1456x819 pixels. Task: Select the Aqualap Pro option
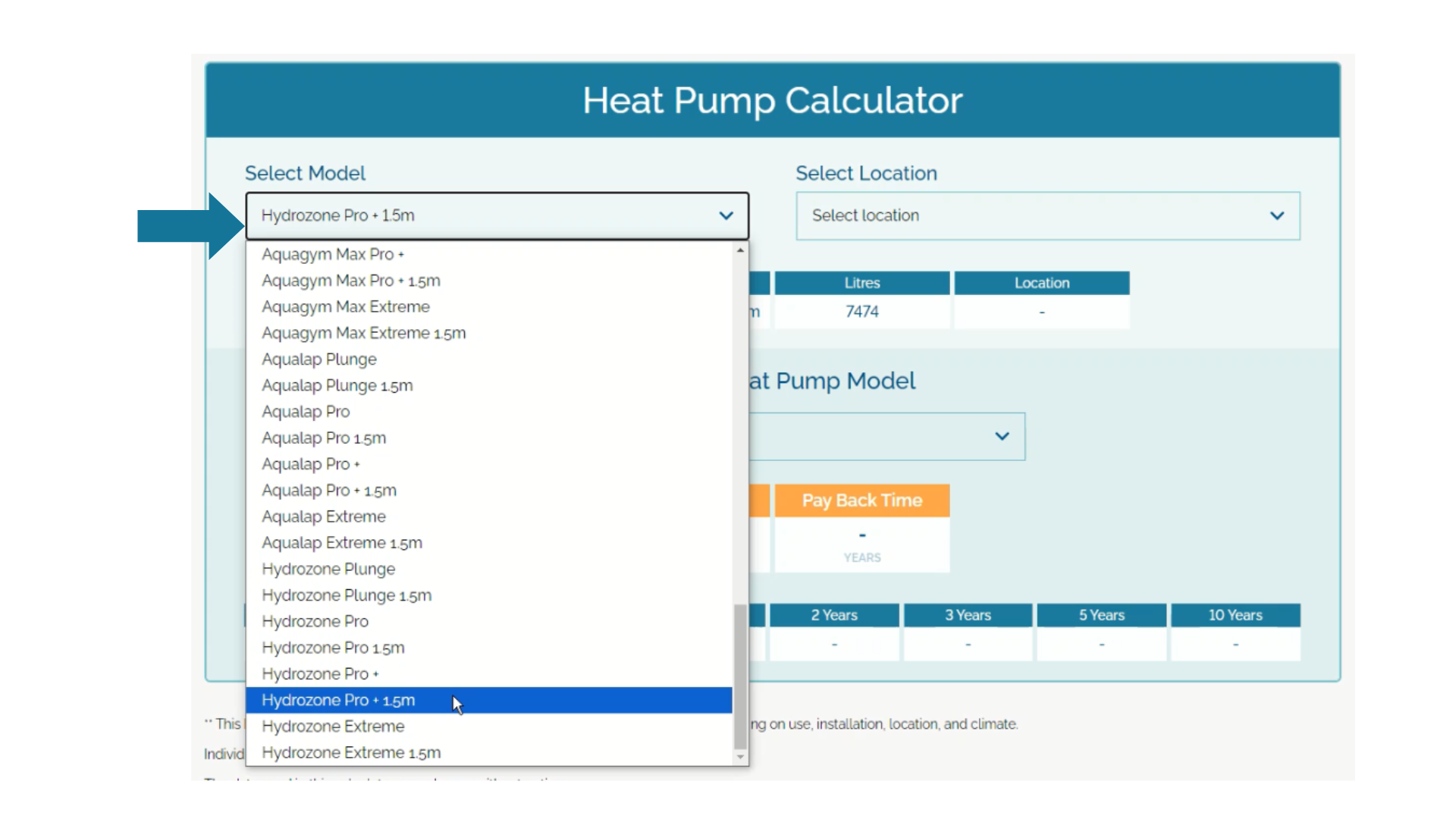(x=306, y=411)
